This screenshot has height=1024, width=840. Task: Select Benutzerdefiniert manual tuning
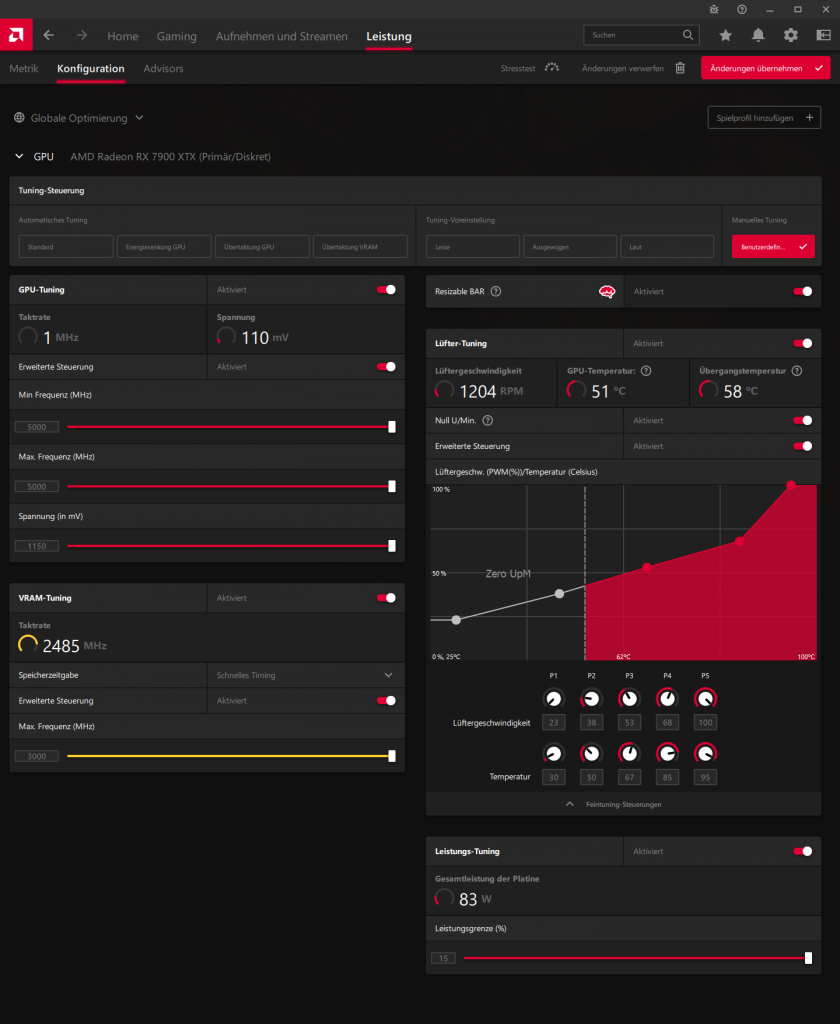[x=773, y=247]
